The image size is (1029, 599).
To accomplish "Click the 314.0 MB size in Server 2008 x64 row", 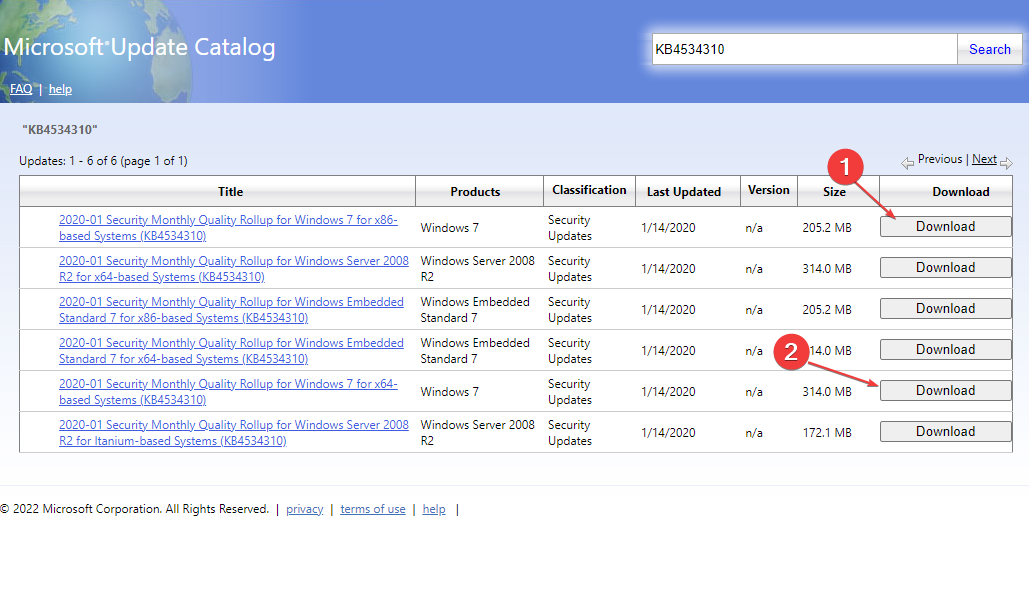I will (827, 268).
